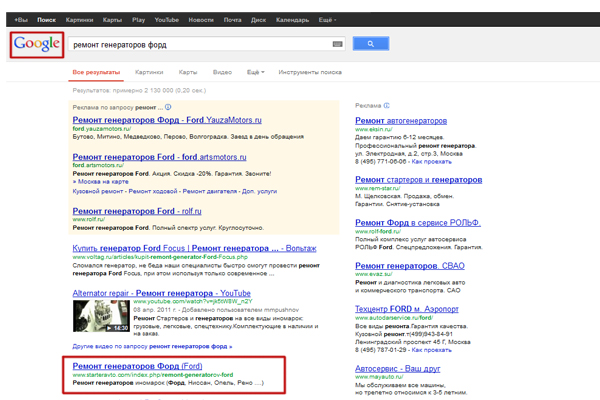
Task: Click the blue search magnifier button
Action: (x=371, y=44)
